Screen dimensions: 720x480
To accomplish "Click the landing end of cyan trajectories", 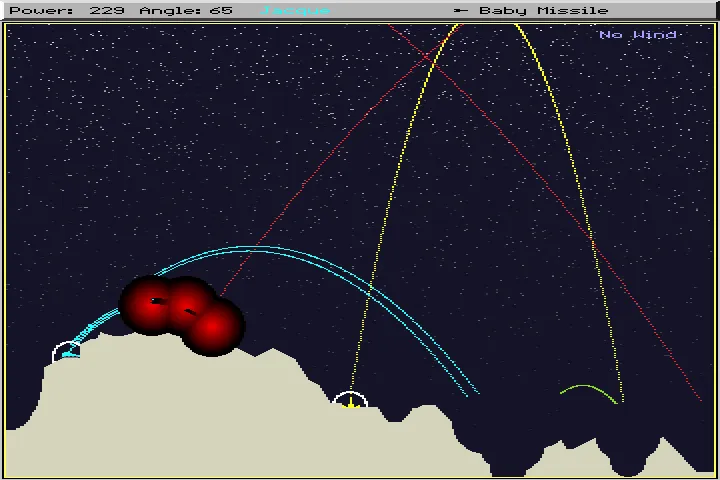I will (472, 392).
